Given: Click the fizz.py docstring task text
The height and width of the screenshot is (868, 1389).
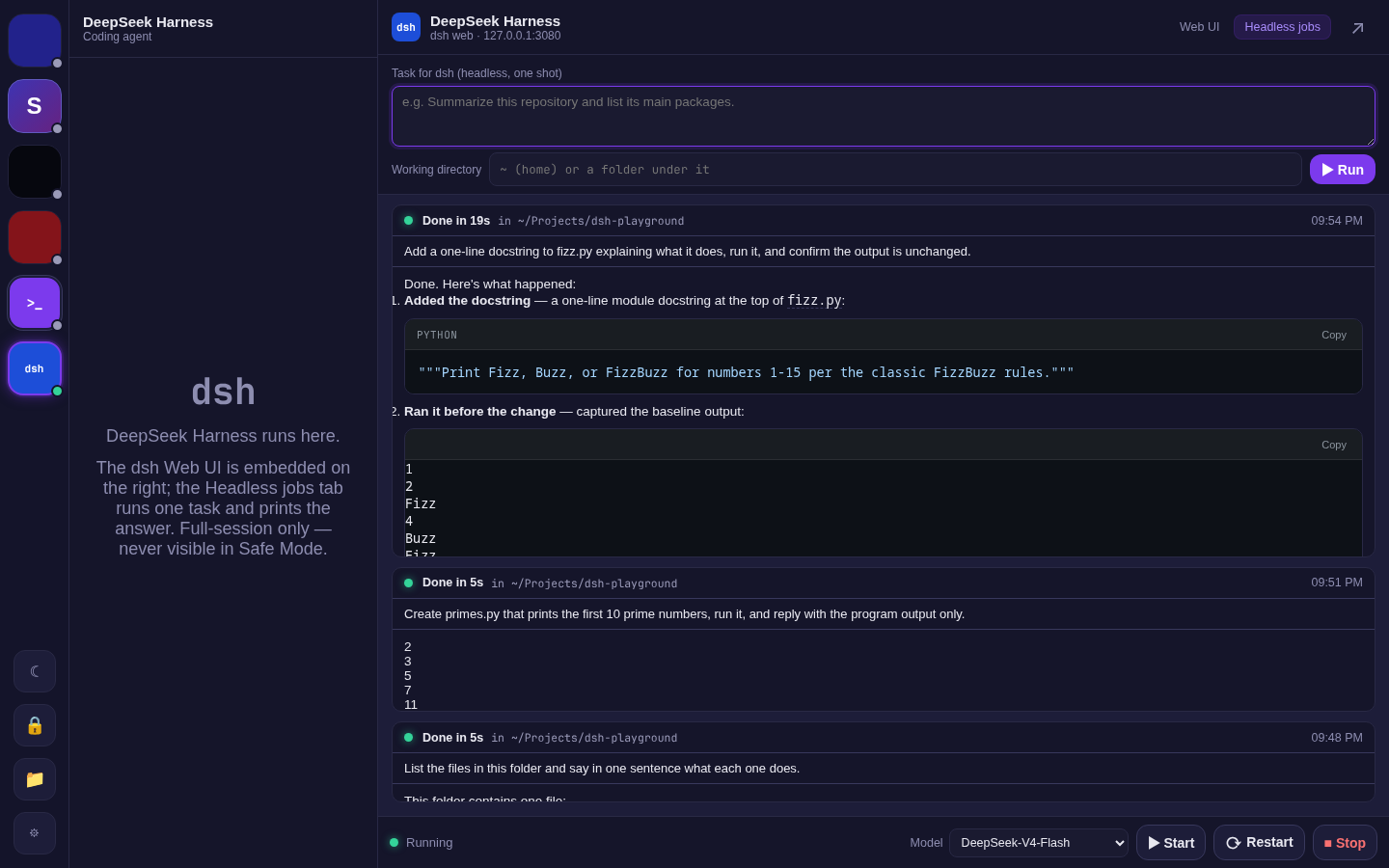Looking at the screenshot, I should (688, 252).
